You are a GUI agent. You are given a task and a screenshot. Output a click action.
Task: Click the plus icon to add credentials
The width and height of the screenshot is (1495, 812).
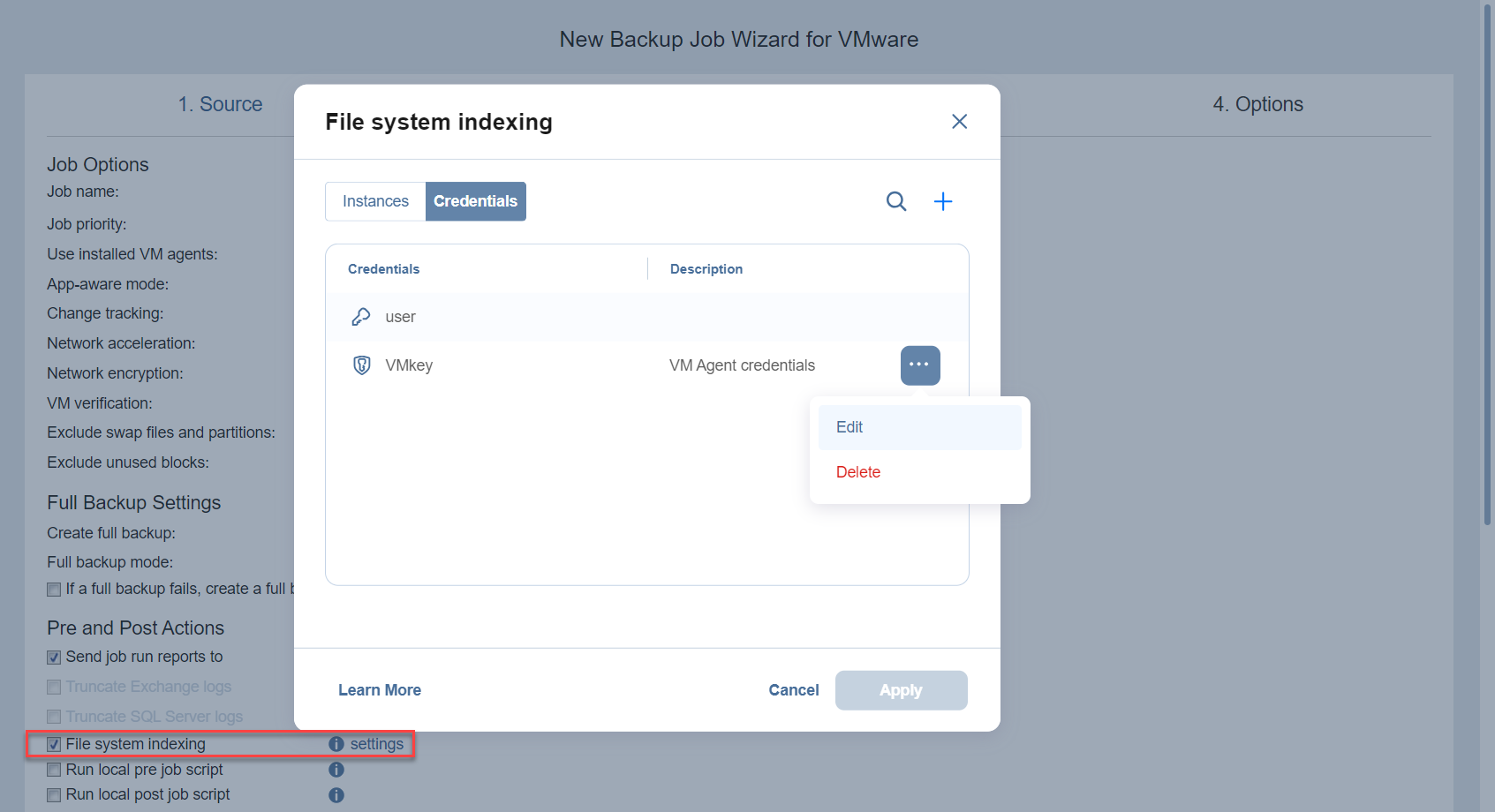(x=943, y=201)
